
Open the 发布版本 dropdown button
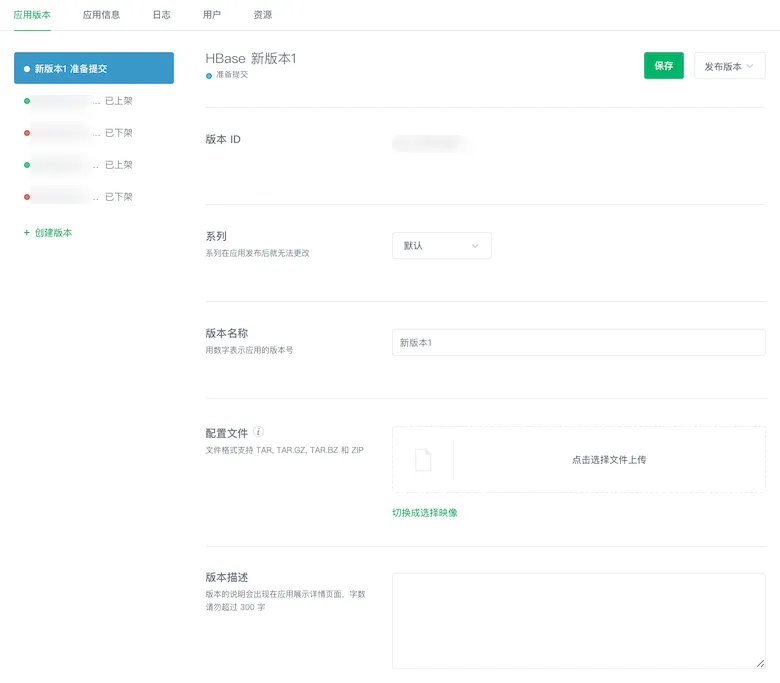(x=729, y=66)
